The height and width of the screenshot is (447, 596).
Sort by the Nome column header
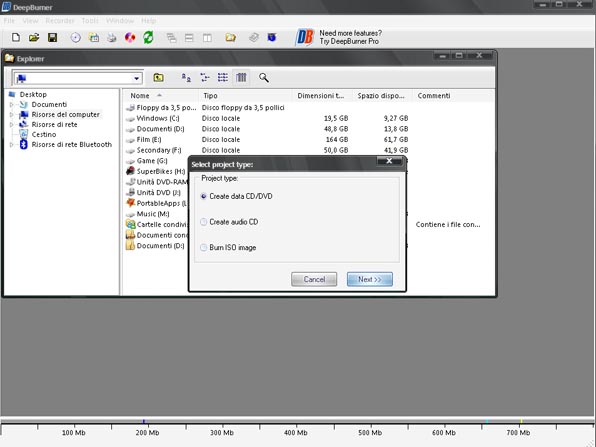point(161,96)
